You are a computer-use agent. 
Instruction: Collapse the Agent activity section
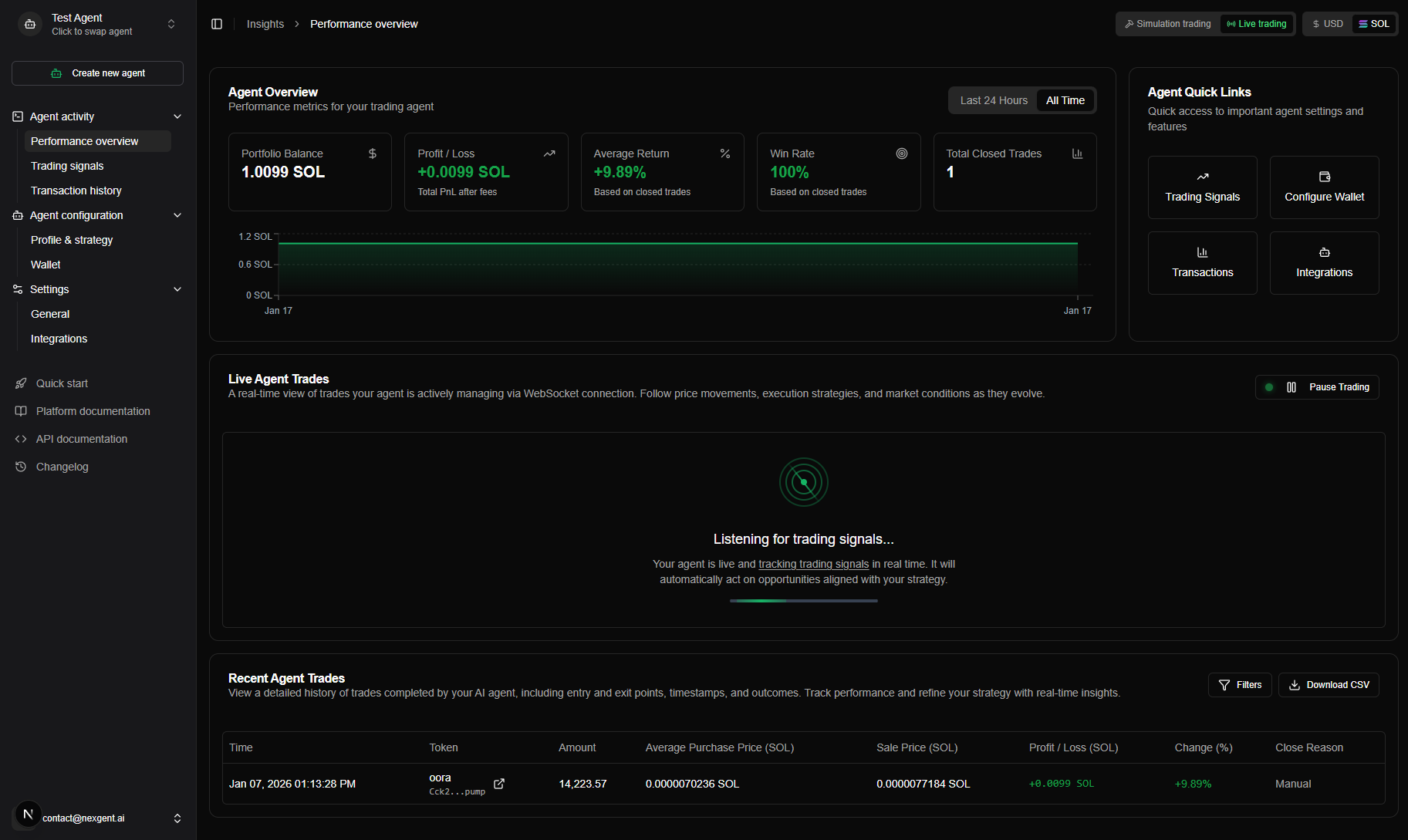point(177,116)
